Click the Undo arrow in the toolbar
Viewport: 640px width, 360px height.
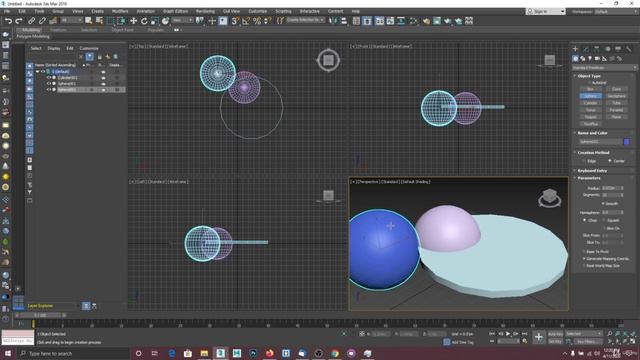coord(8,21)
